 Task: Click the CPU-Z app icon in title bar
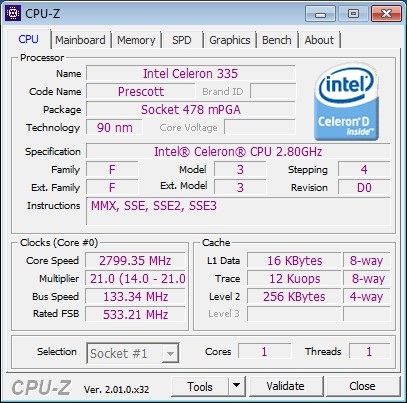coord(13,13)
